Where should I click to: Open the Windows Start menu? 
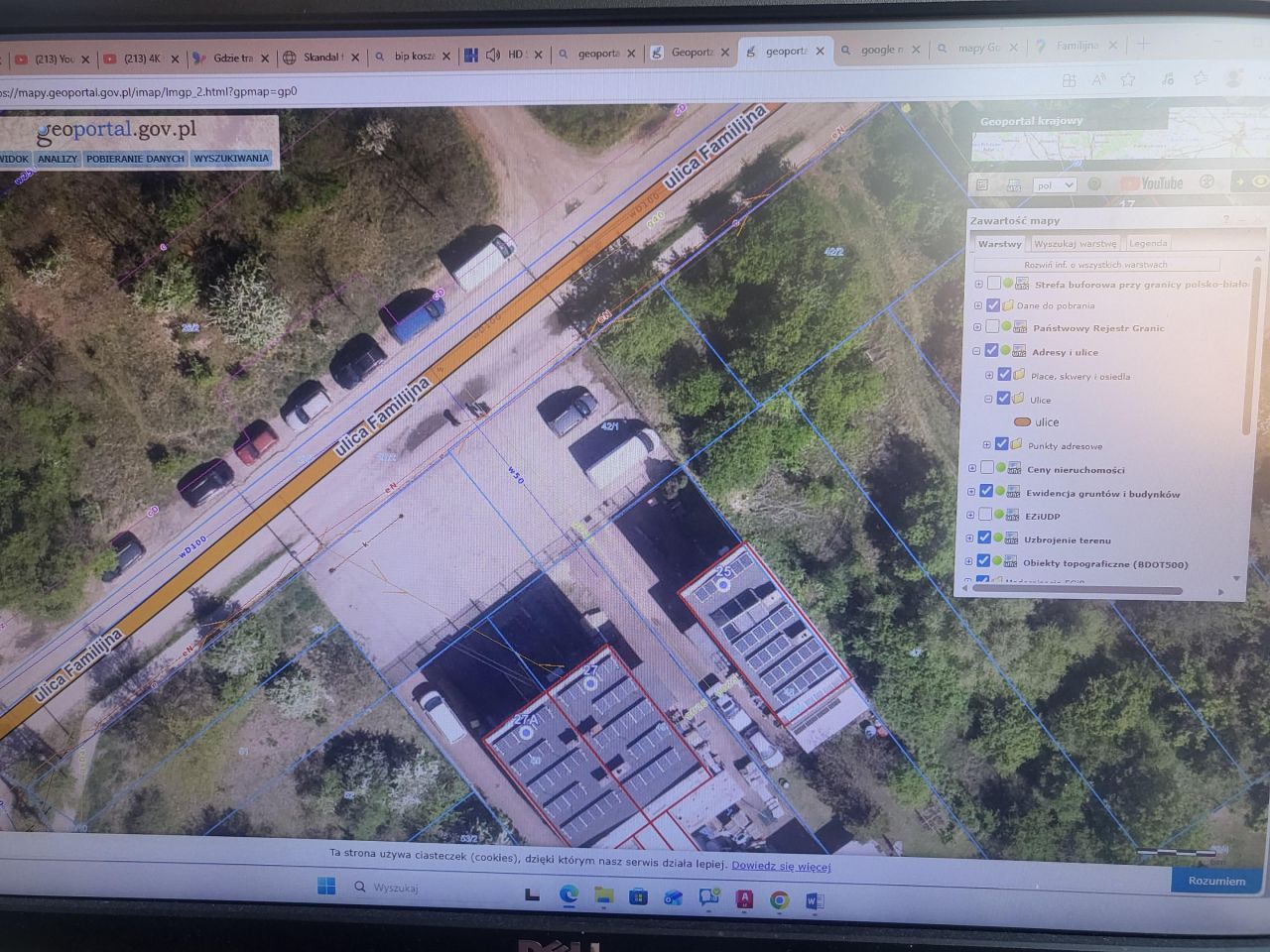[x=326, y=886]
